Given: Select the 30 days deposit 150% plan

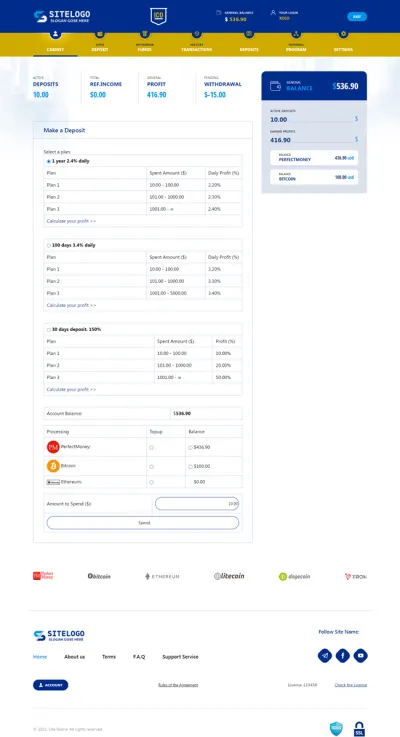Looking at the screenshot, I should pyautogui.click(x=49, y=329).
